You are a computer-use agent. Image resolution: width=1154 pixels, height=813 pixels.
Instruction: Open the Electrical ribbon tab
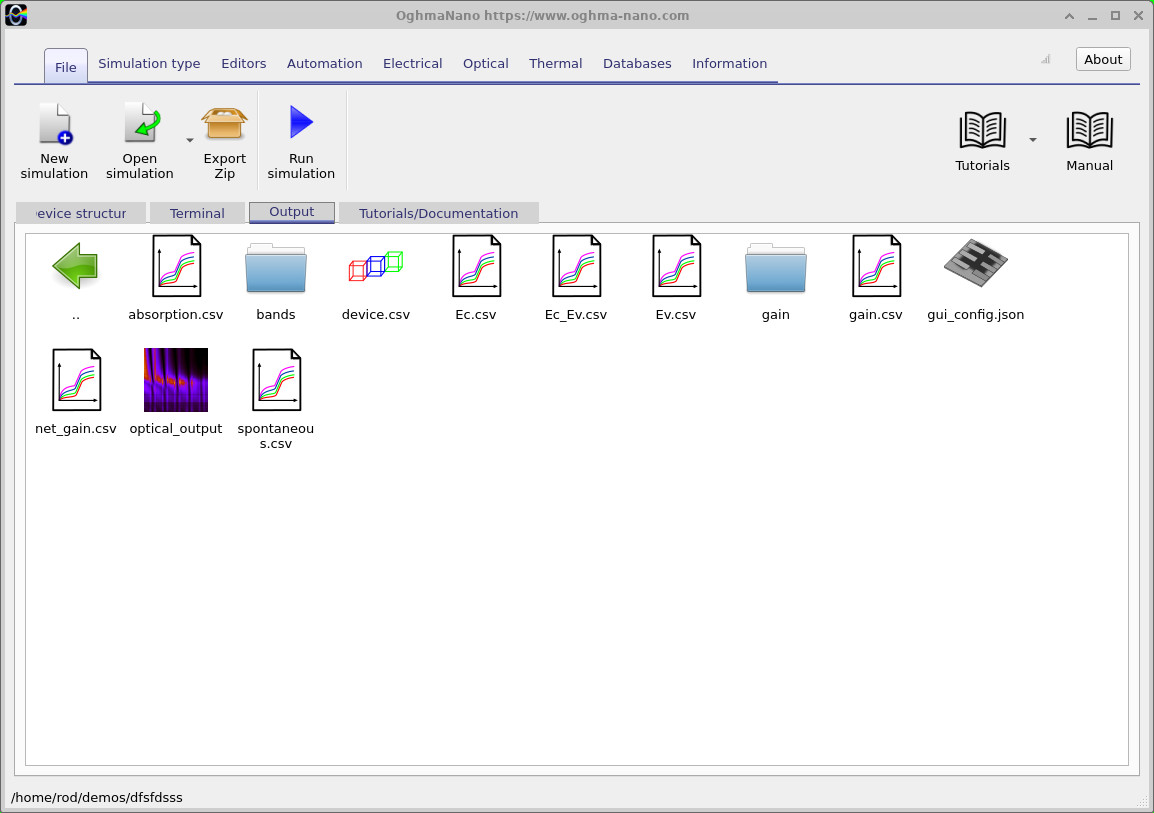pos(412,63)
